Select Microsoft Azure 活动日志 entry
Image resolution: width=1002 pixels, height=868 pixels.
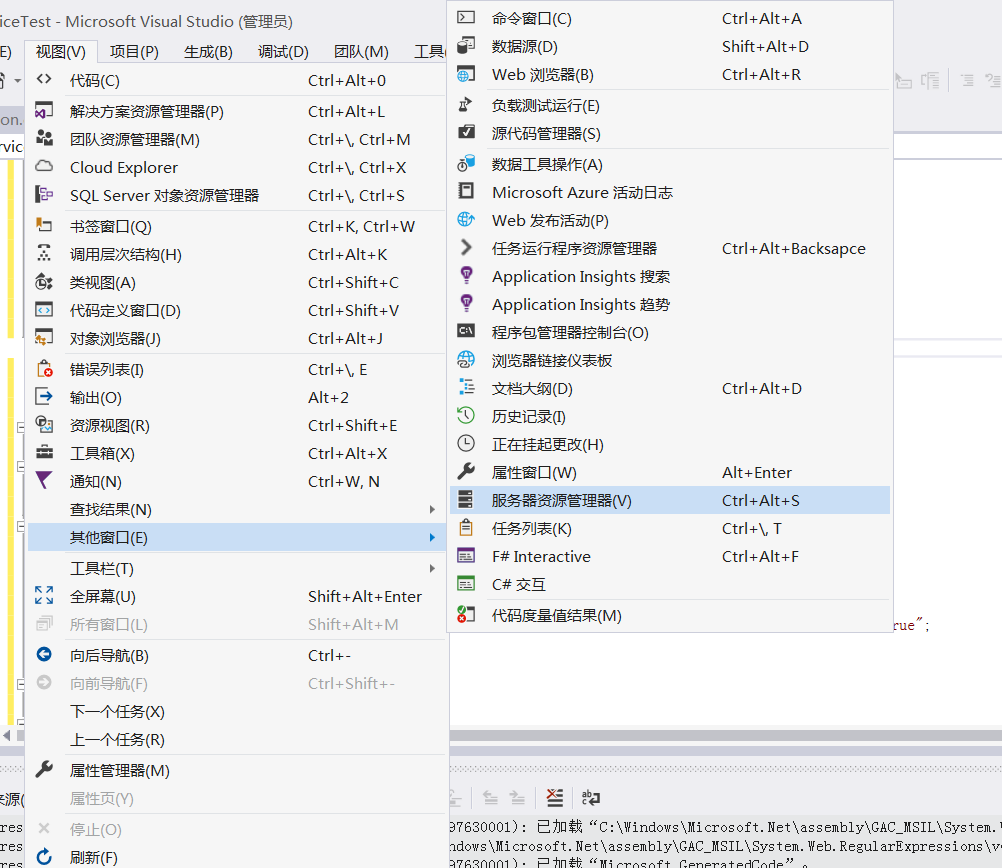coord(670,192)
